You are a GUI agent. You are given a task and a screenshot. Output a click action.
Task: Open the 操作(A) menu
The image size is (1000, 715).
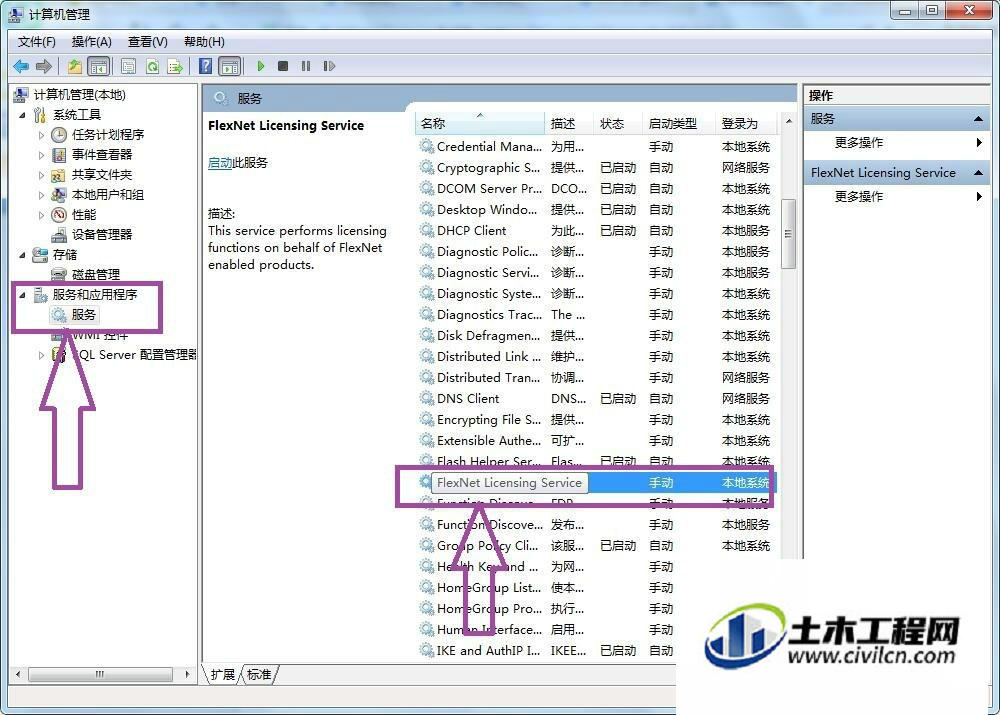(x=91, y=42)
